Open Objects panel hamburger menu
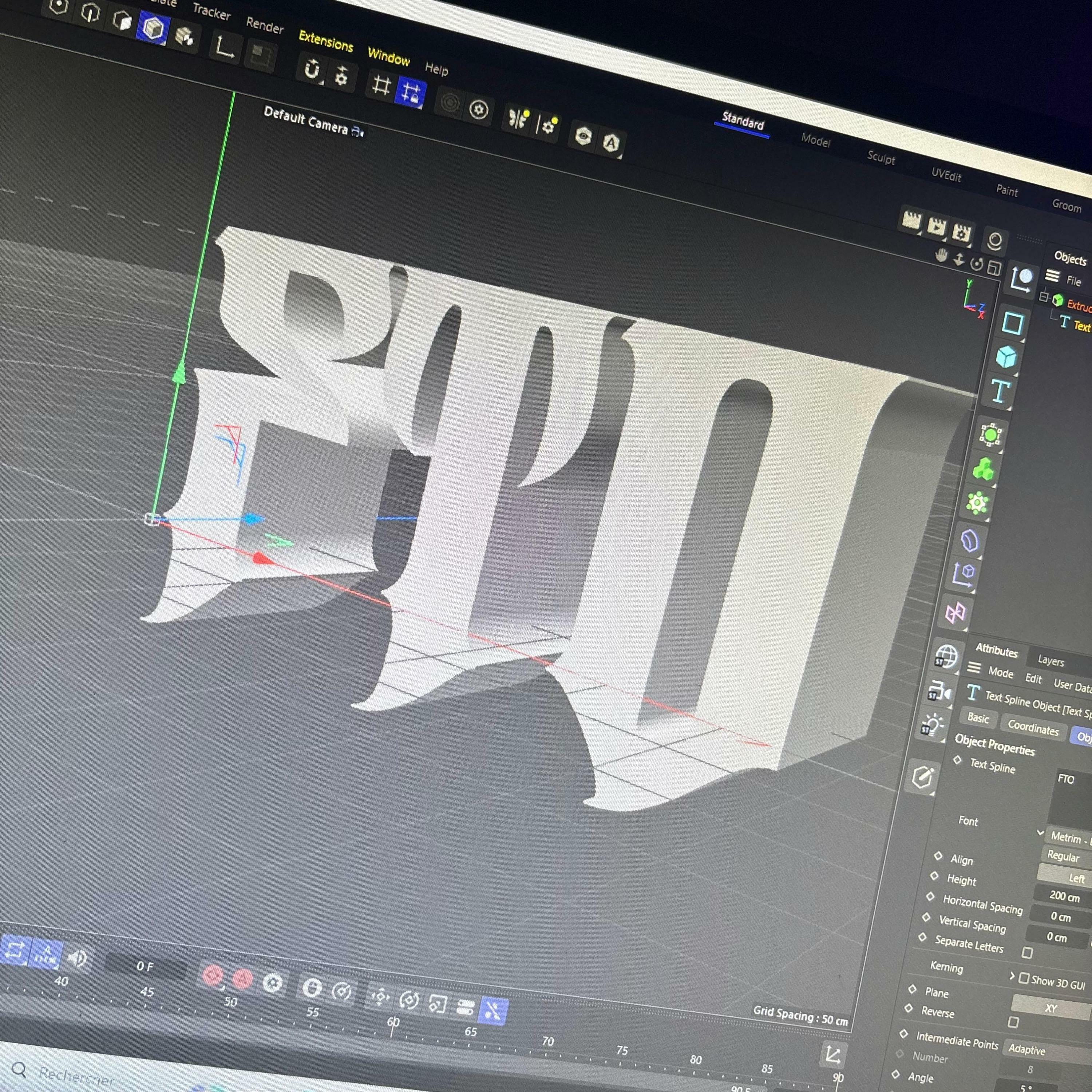 (x=1052, y=276)
